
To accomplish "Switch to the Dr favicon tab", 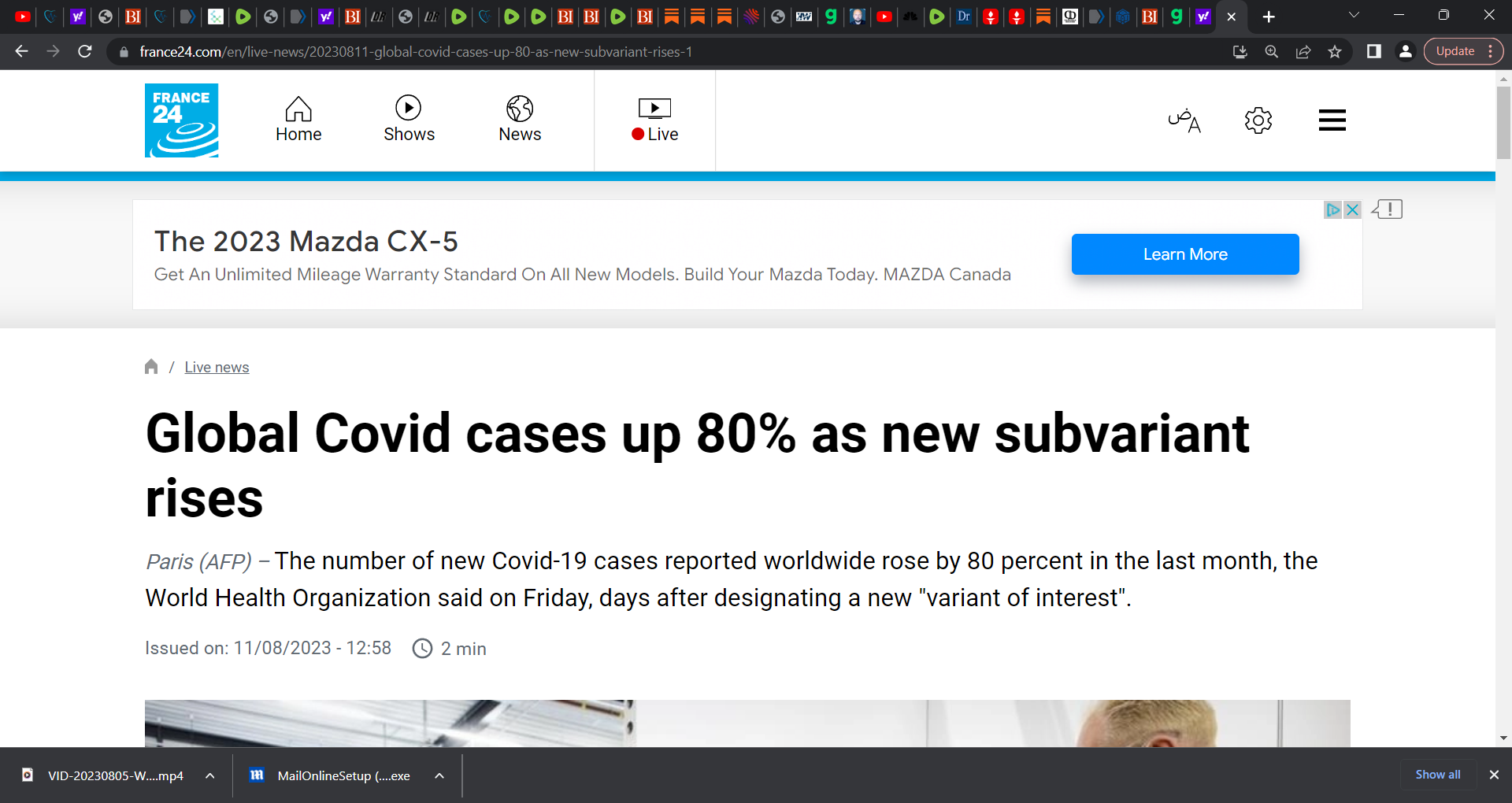I will [x=964, y=17].
